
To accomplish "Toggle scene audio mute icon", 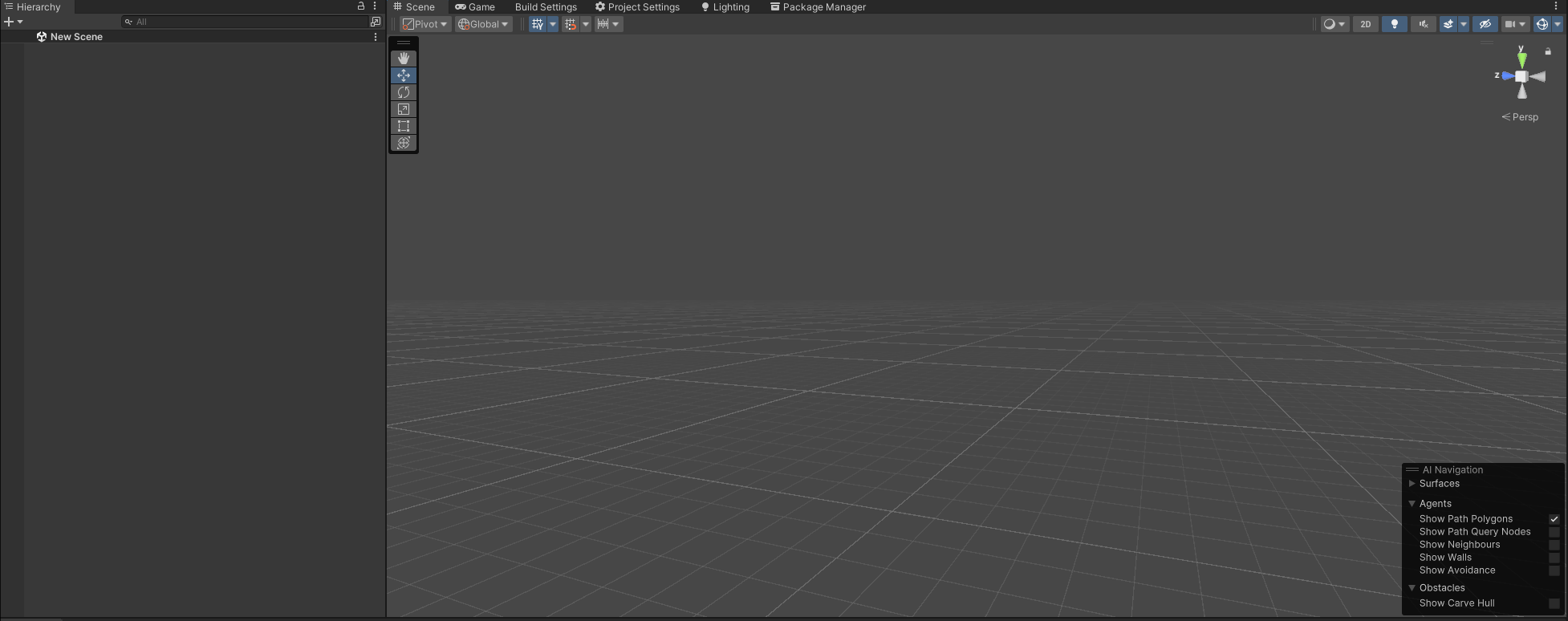I will [1423, 24].
